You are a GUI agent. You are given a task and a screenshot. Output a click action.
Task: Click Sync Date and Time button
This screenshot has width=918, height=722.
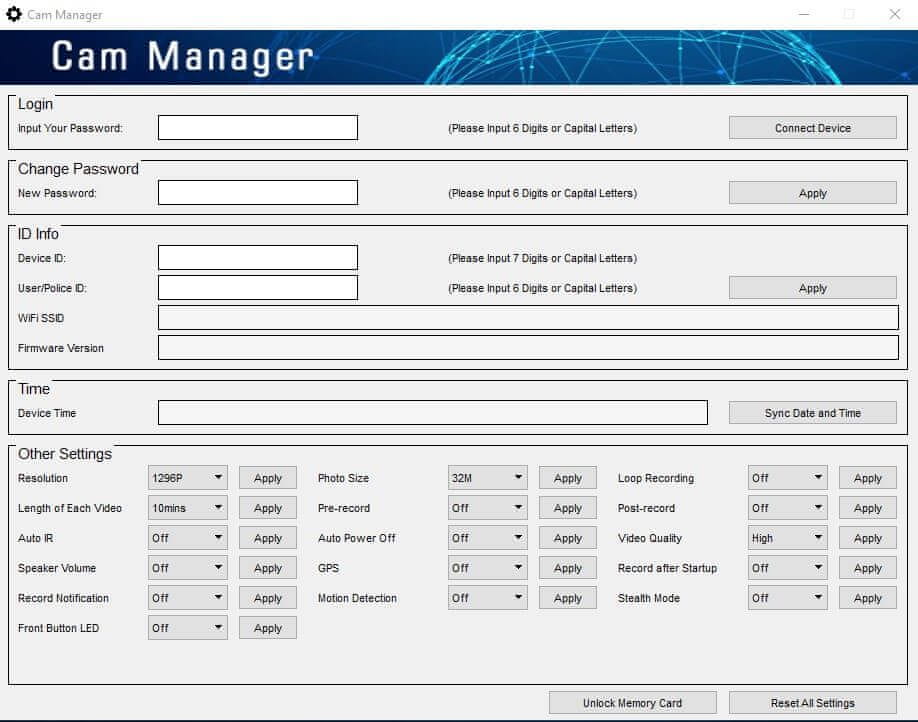point(812,413)
